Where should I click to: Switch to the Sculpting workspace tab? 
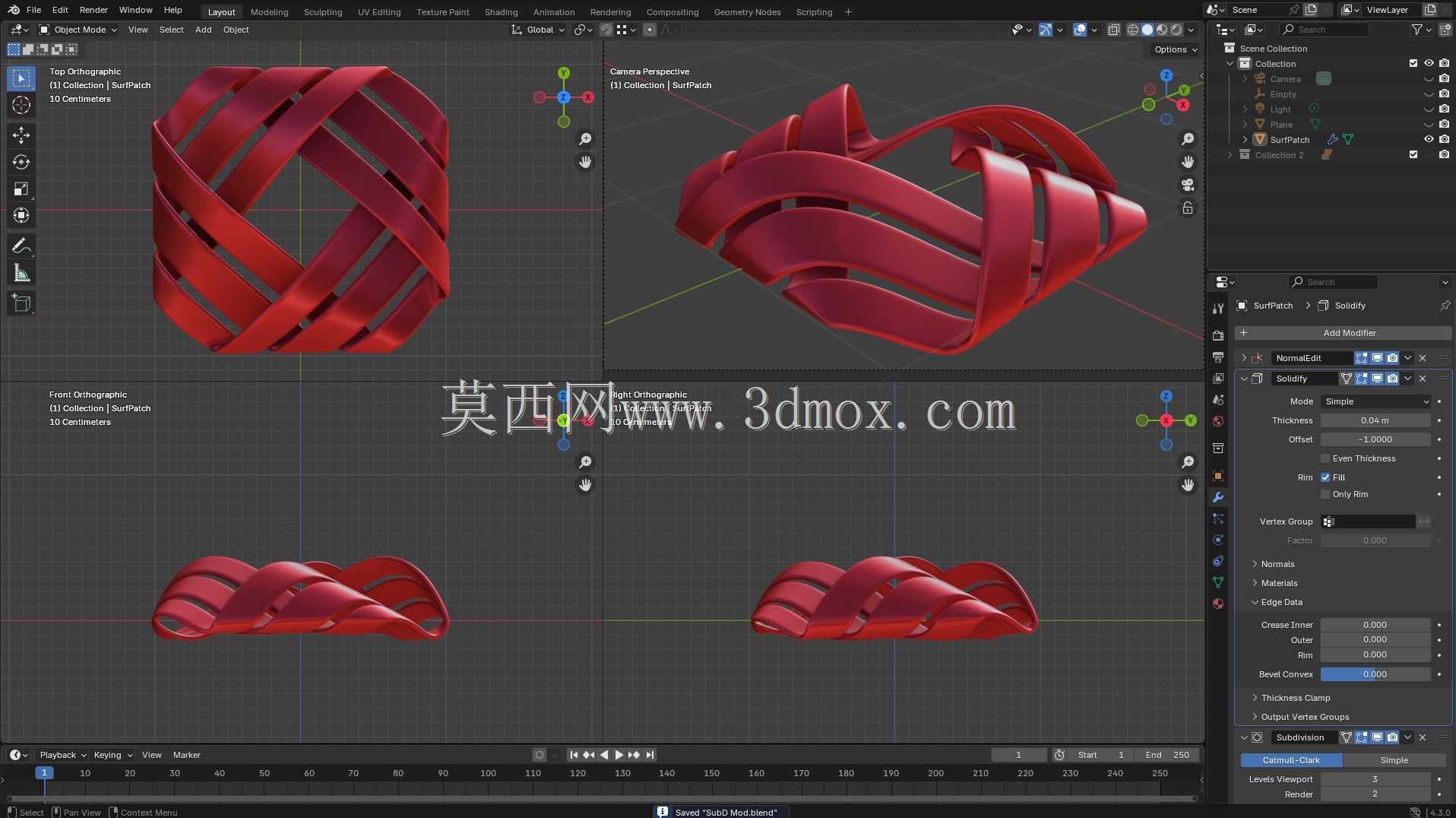323,11
